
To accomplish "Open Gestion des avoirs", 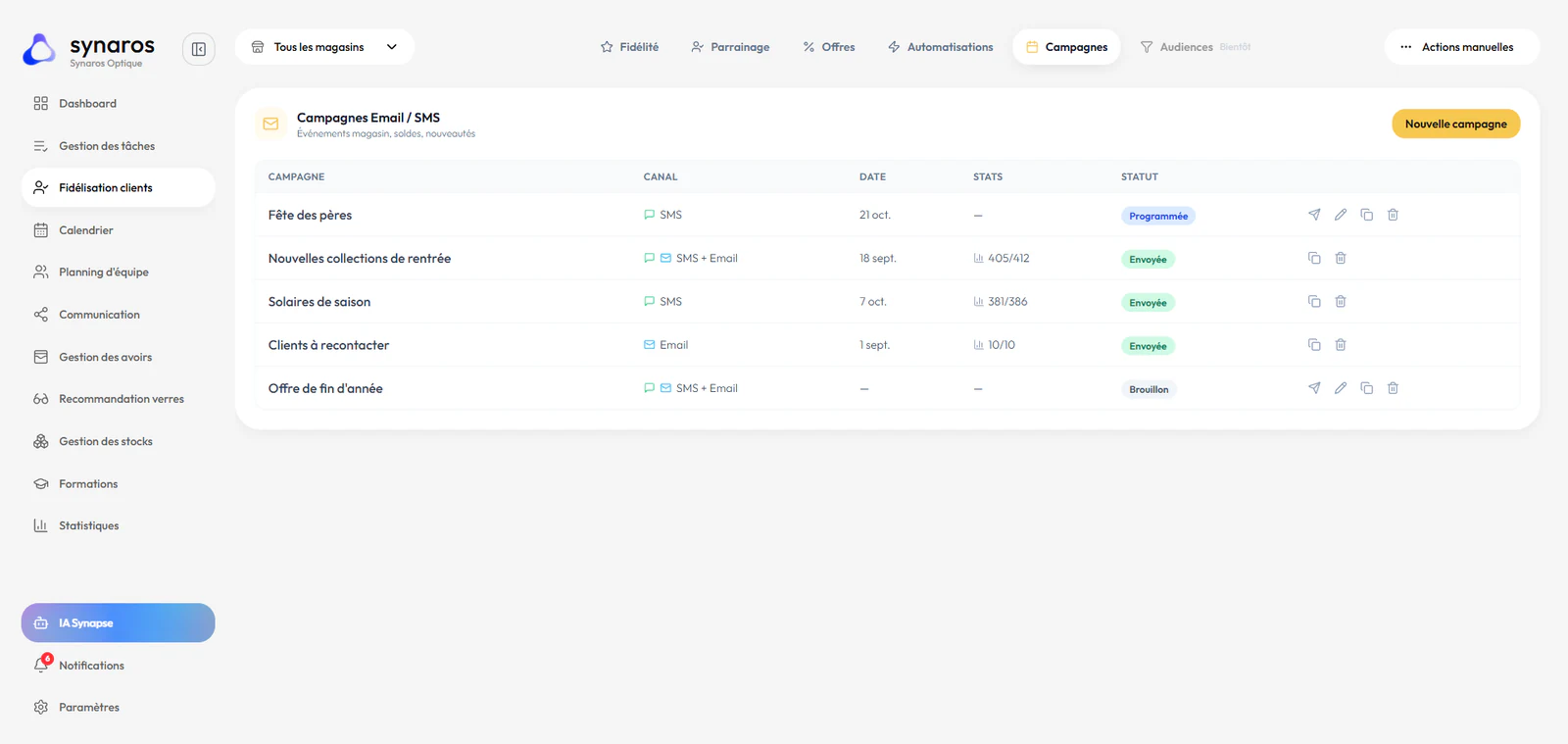I will point(118,357).
